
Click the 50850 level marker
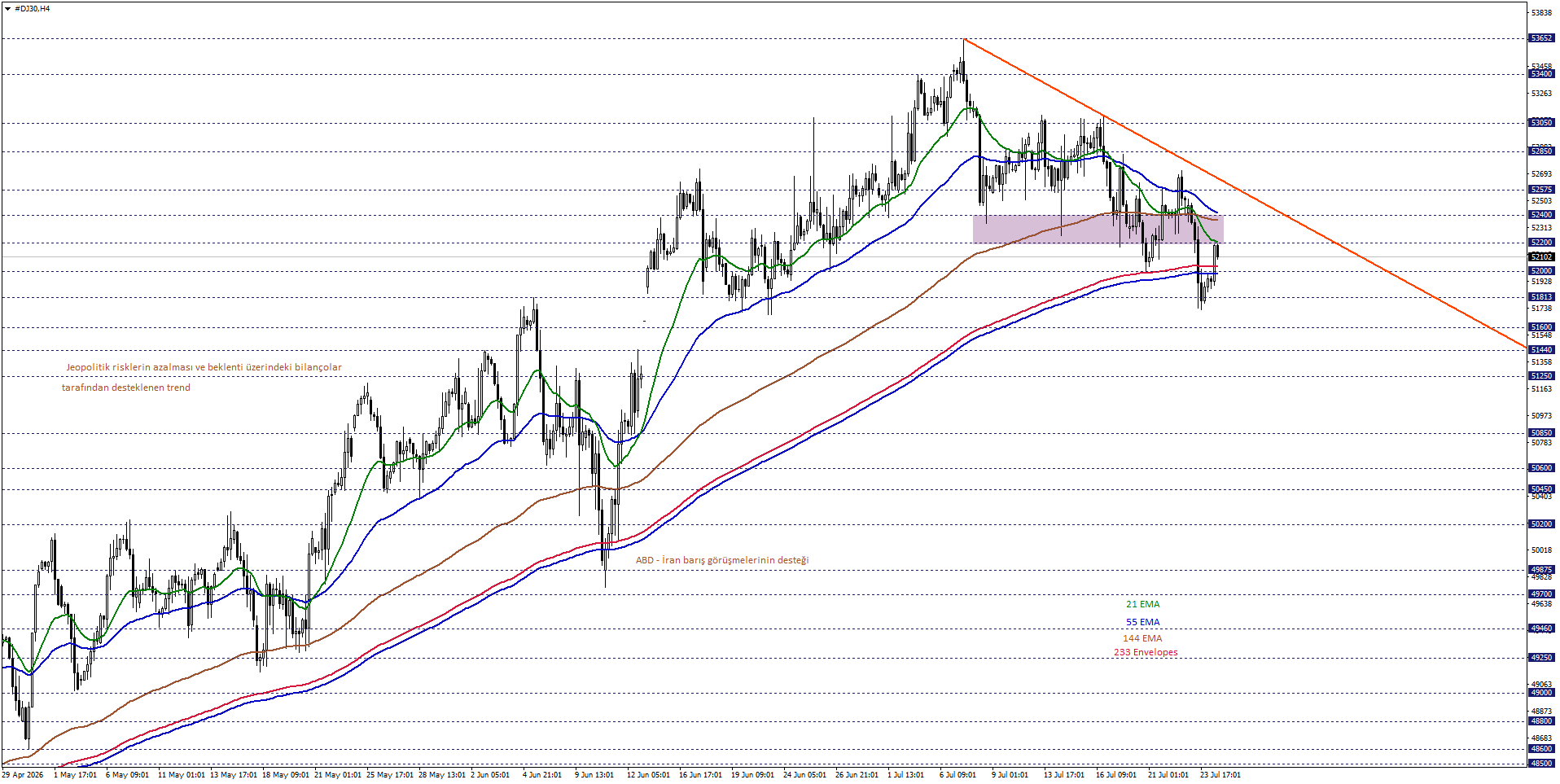click(1541, 433)
